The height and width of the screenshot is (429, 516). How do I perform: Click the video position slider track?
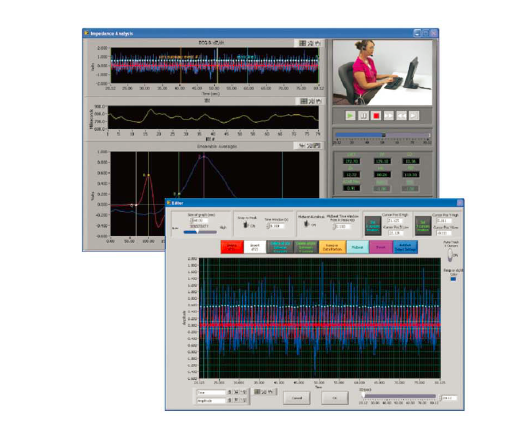click(383, 135)
